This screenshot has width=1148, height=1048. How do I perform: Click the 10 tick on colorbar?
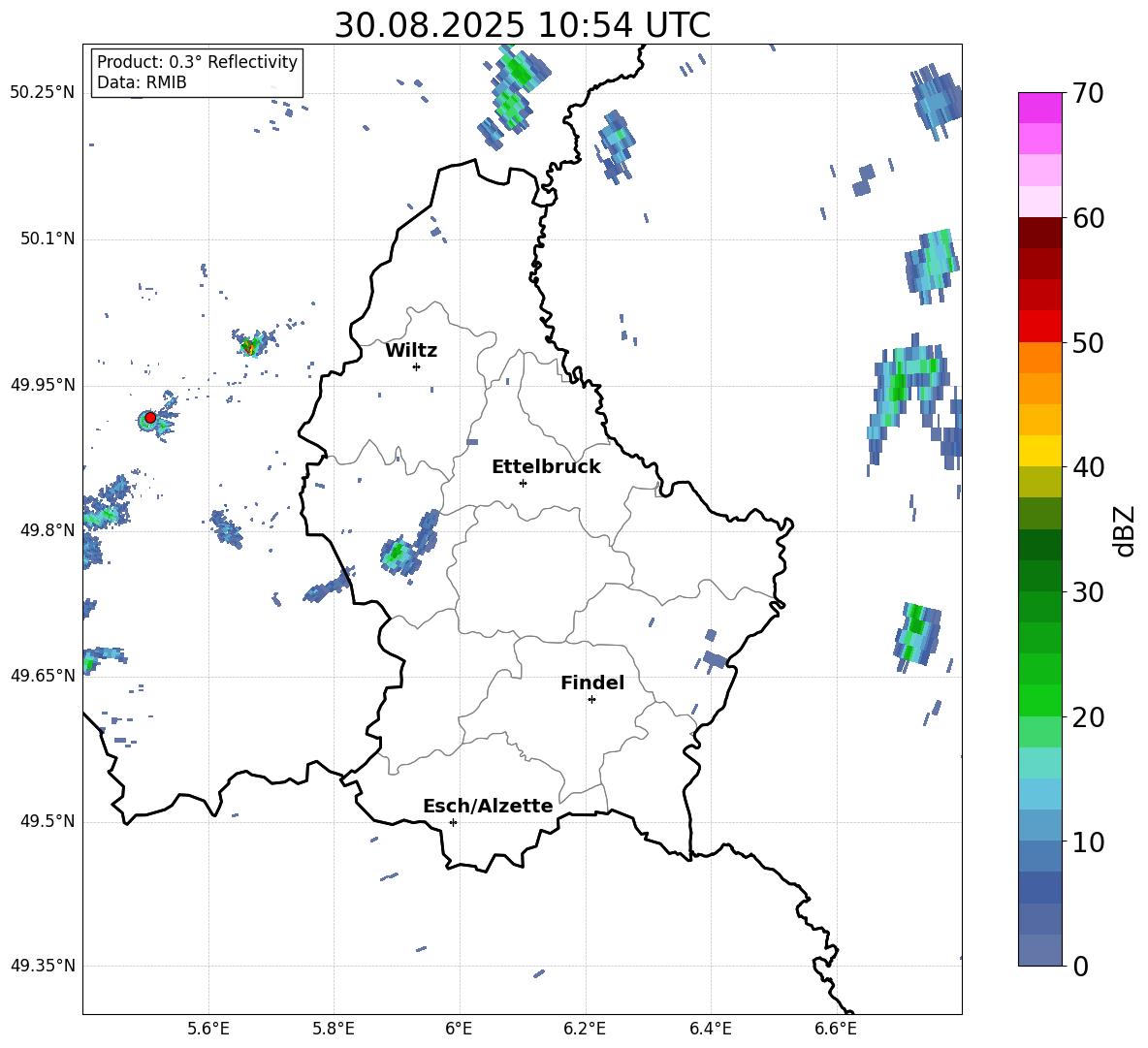[x=1088, y=842]
